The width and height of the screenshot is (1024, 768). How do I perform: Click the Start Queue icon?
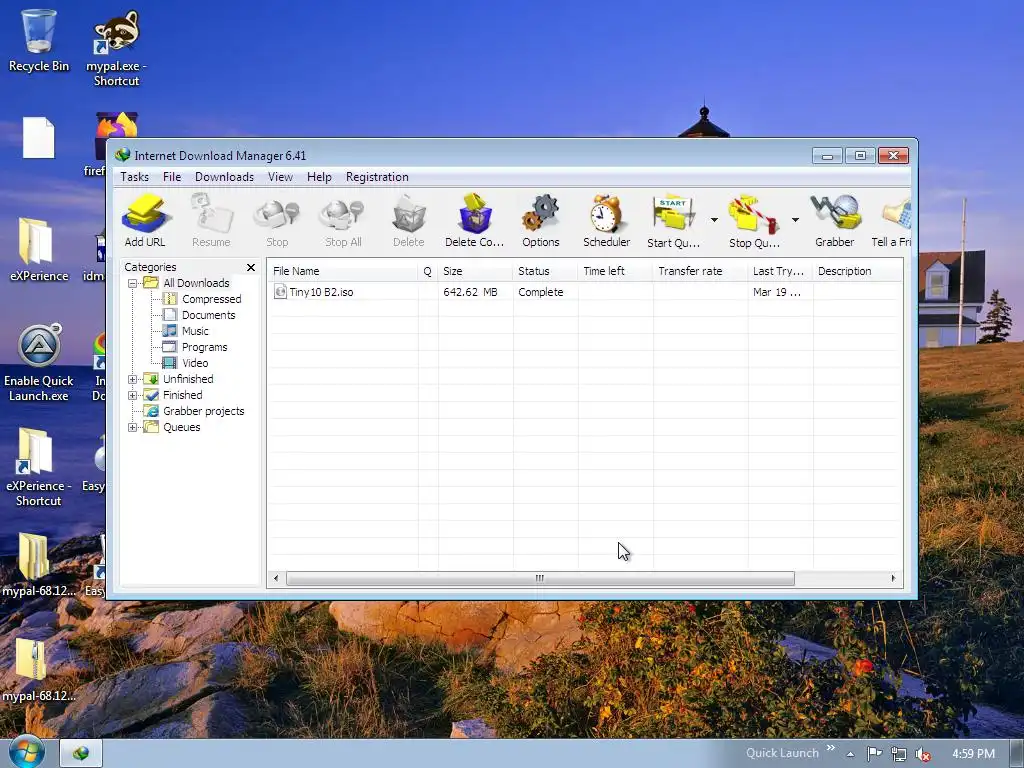coord(673,221)
